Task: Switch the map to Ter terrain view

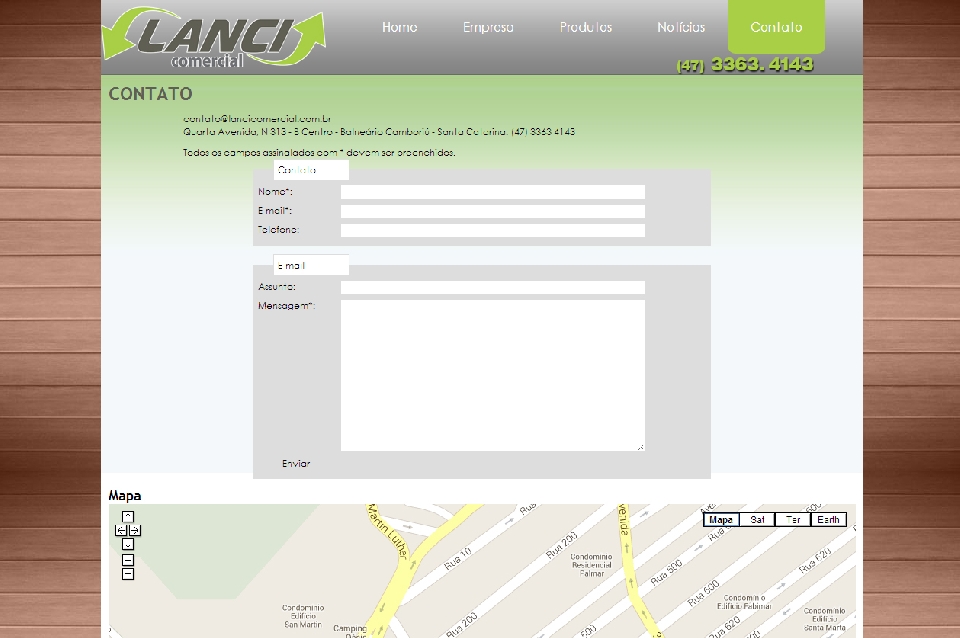Action: pos(792,520)
